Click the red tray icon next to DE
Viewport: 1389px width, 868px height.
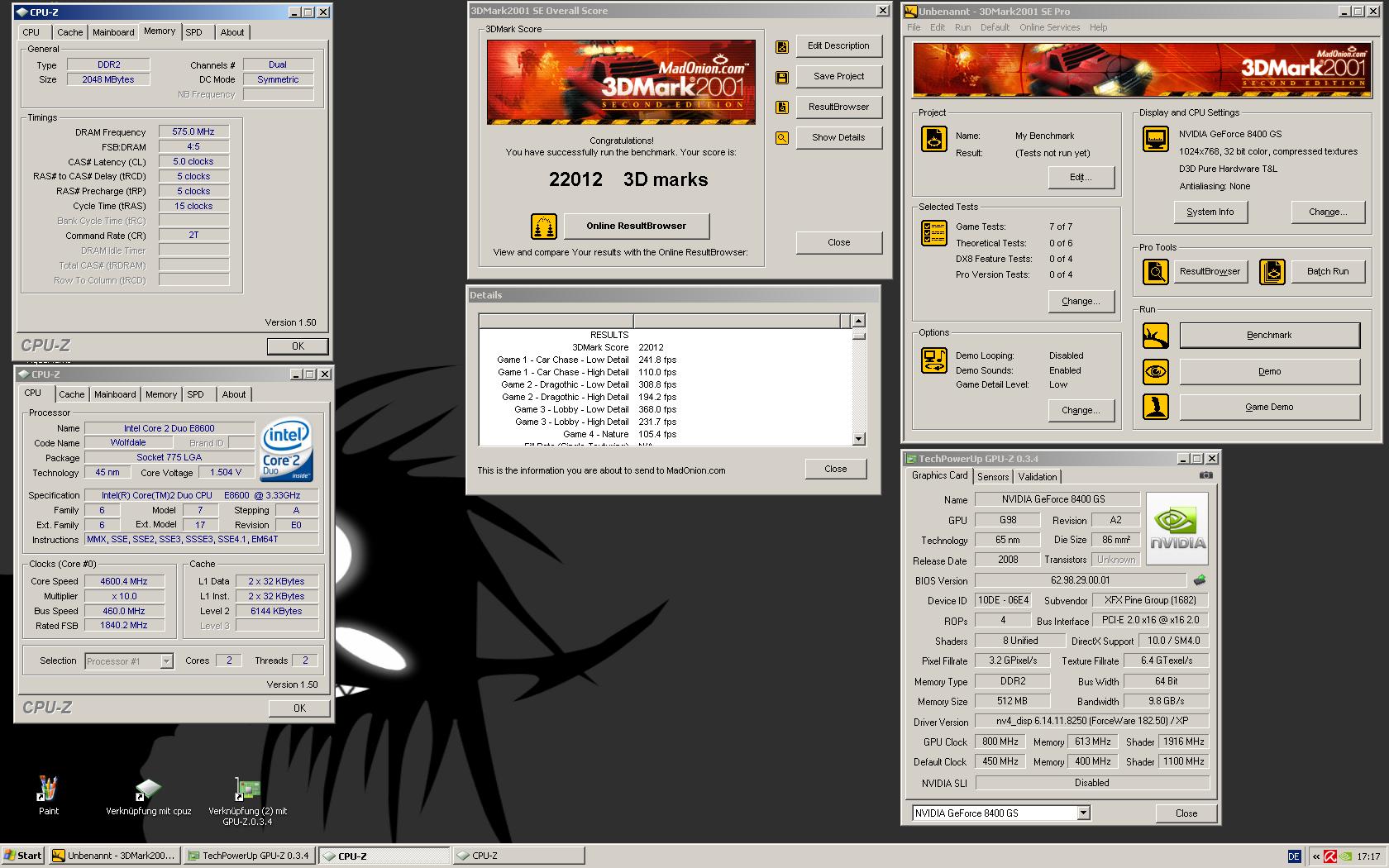click(1330, 856)
